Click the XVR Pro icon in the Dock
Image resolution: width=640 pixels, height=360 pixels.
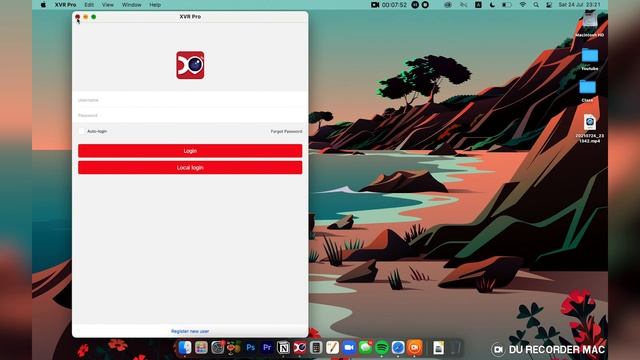[x=300, y=347]
